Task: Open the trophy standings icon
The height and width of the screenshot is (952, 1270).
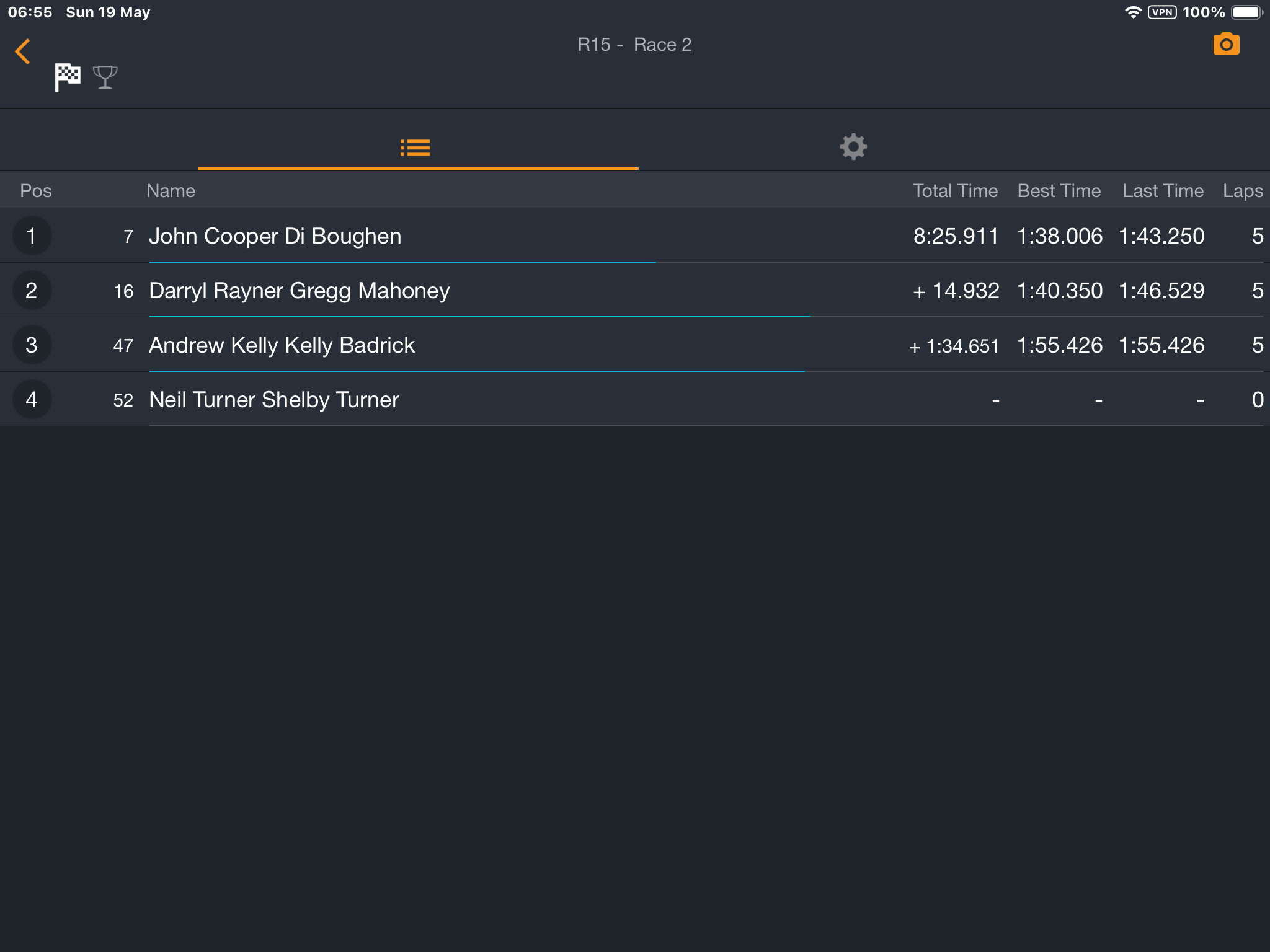Action: [x=105, y=77]
